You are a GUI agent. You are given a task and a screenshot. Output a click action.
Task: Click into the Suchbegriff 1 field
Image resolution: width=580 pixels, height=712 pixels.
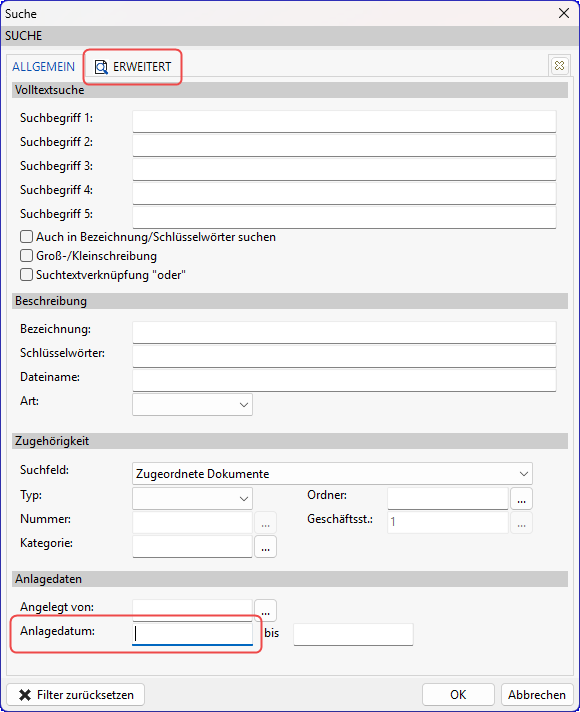(344, 121)
